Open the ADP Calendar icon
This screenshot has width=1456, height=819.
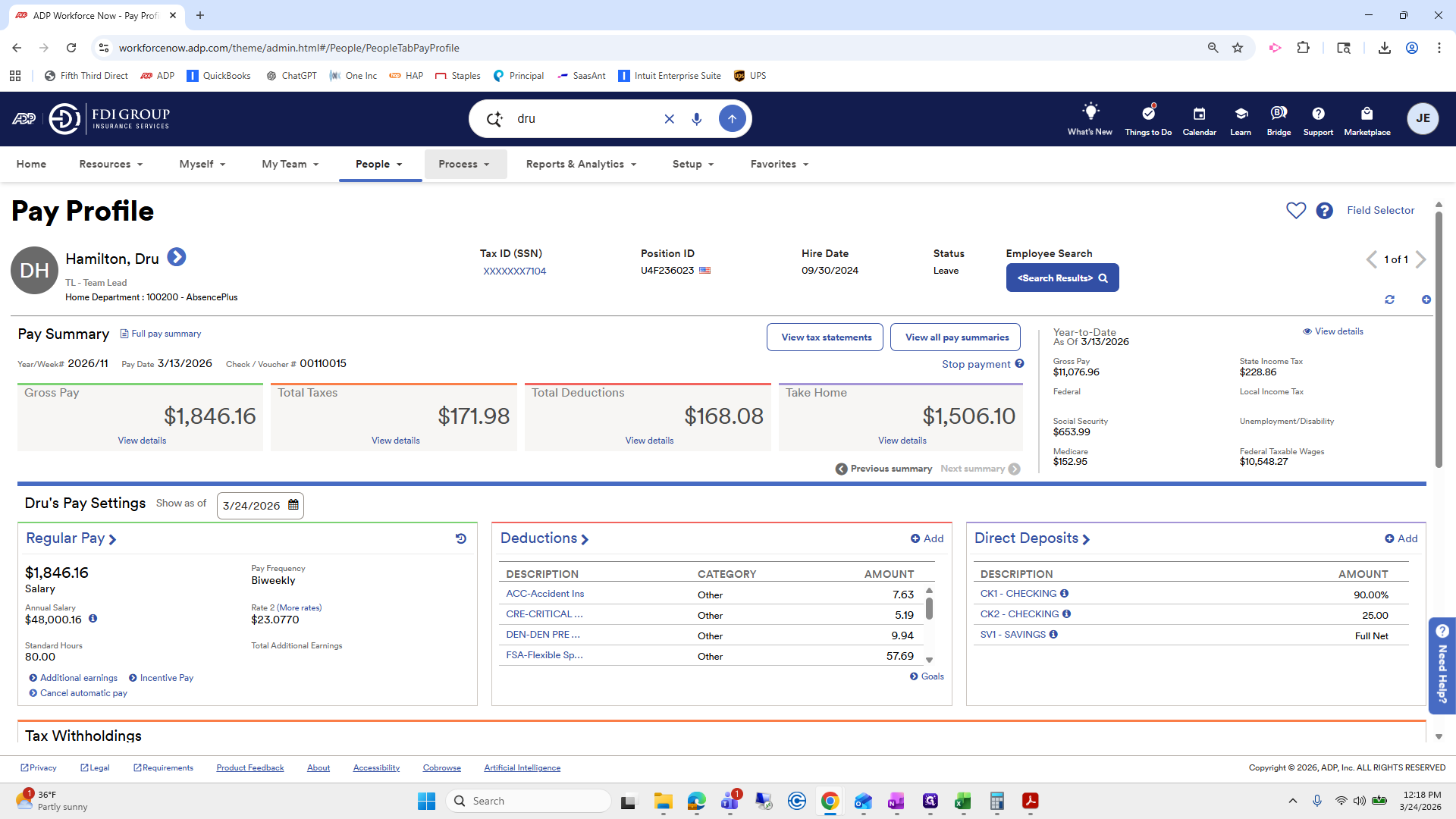[1199, 114]
